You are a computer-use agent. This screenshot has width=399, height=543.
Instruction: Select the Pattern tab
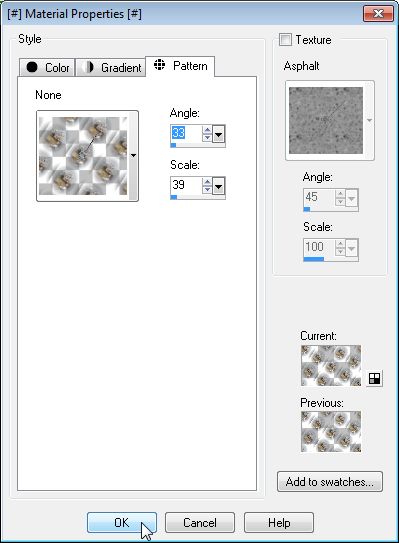[180, 66]
